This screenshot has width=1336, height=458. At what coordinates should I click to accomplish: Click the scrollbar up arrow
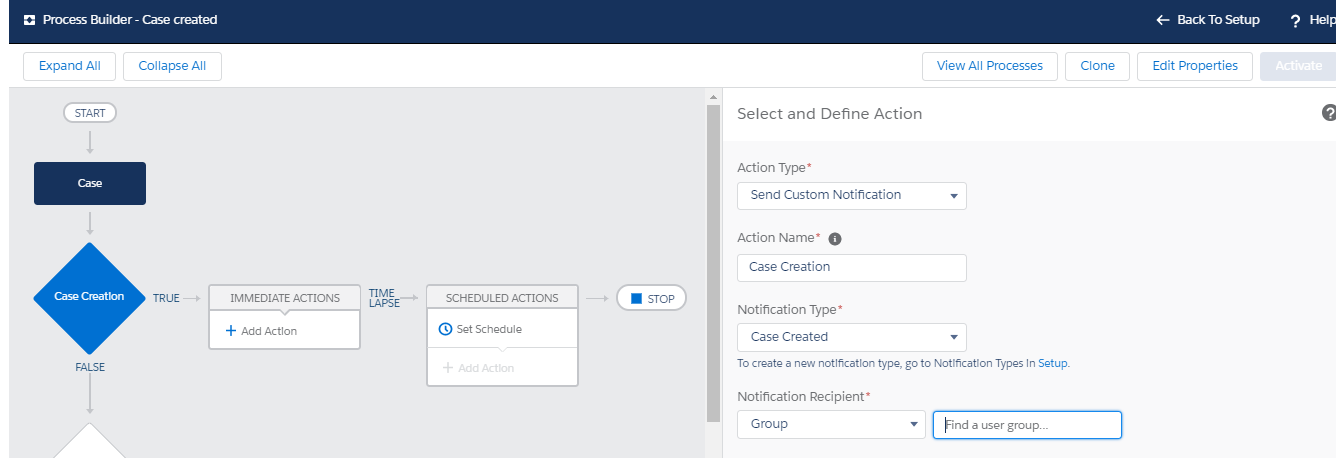point(713,97)
